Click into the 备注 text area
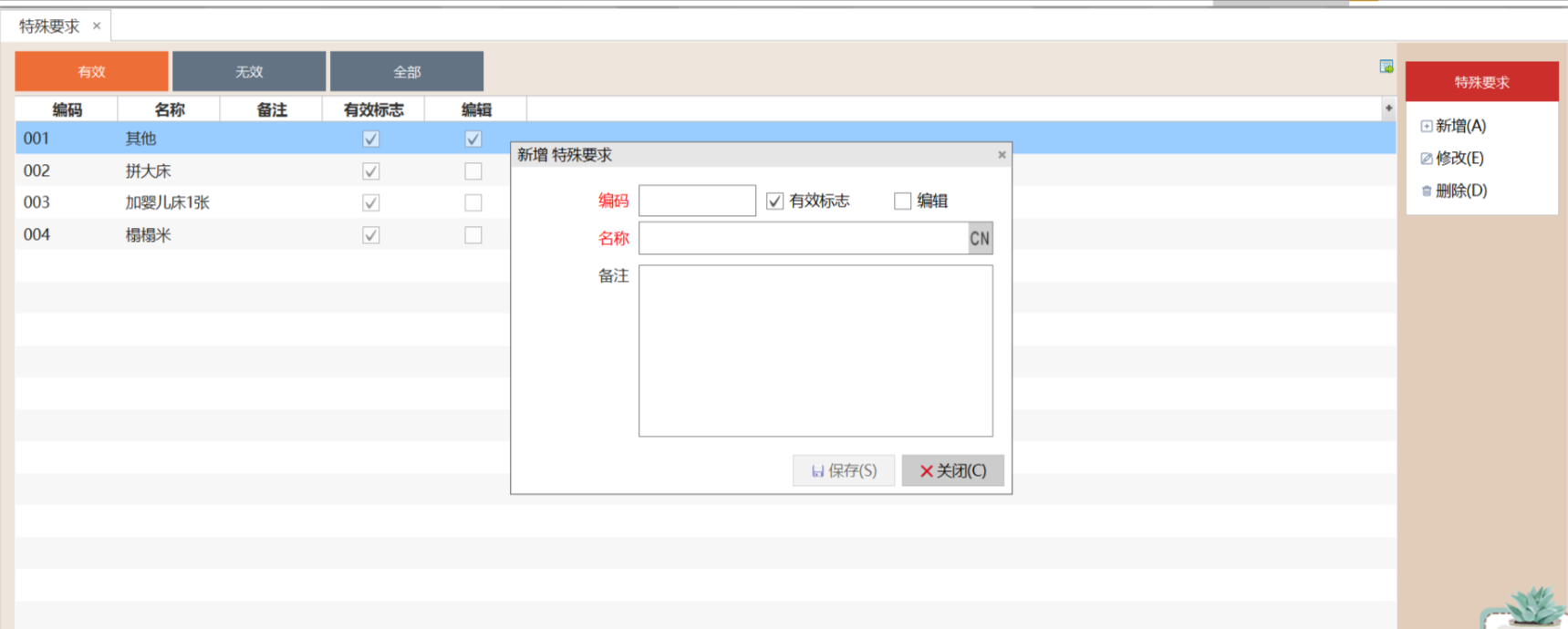The image size is (1568, 629). 815,351
